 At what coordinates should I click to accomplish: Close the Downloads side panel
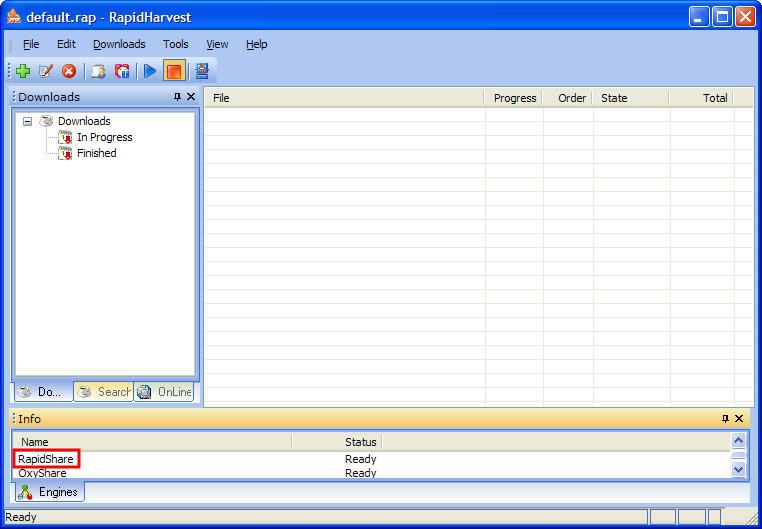[x=191, y=97]
